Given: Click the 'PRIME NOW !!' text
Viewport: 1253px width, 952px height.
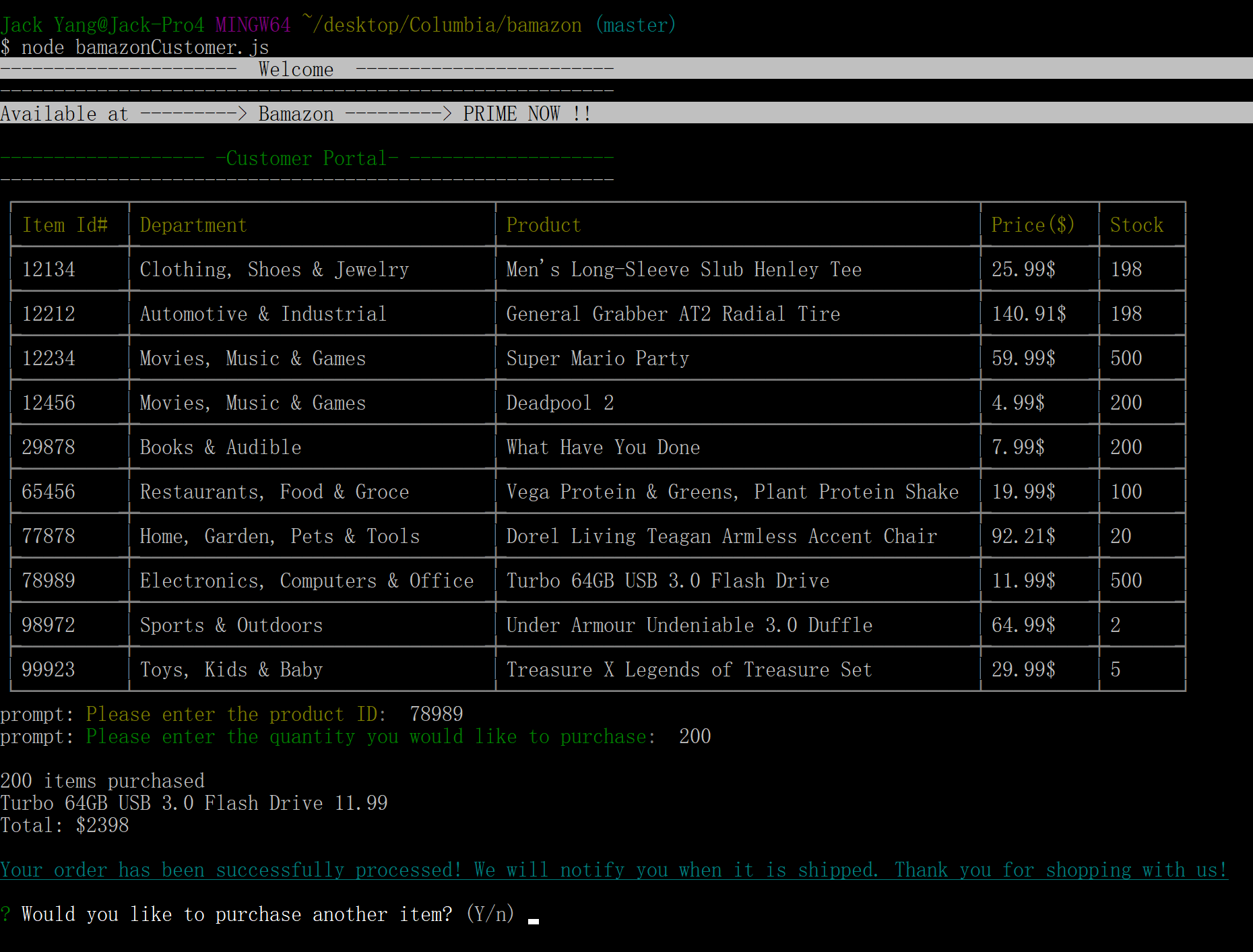Looking at the screenshot, I should pos(527,114).
